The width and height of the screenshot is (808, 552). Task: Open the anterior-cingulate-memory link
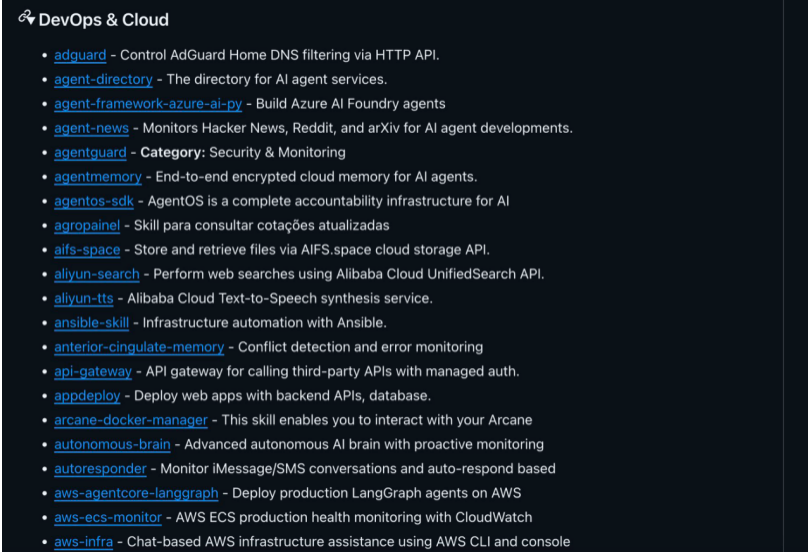pyautogui.click(x=139, y=347)
